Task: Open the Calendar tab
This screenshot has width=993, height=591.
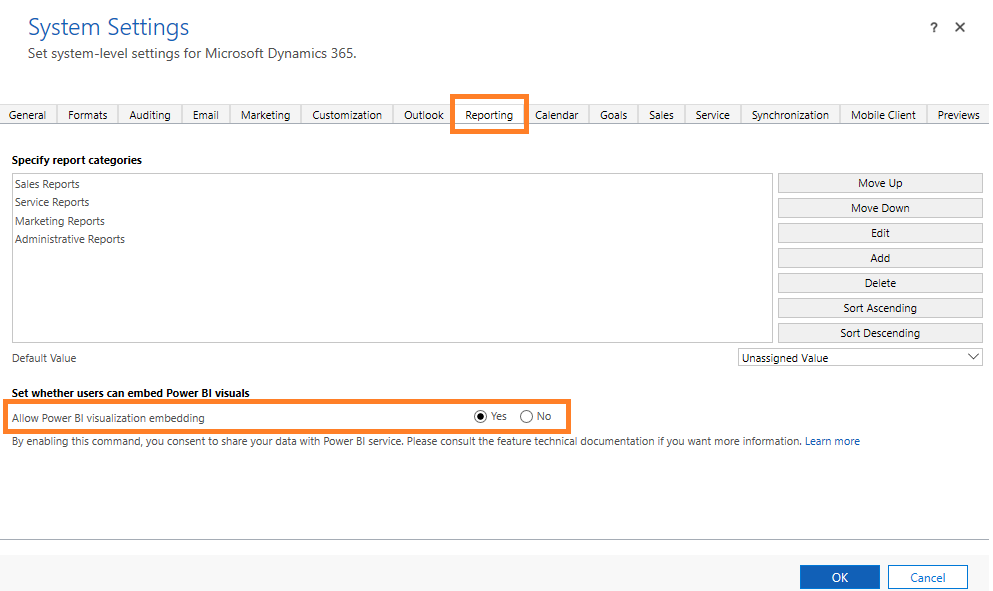Action: 557,115
